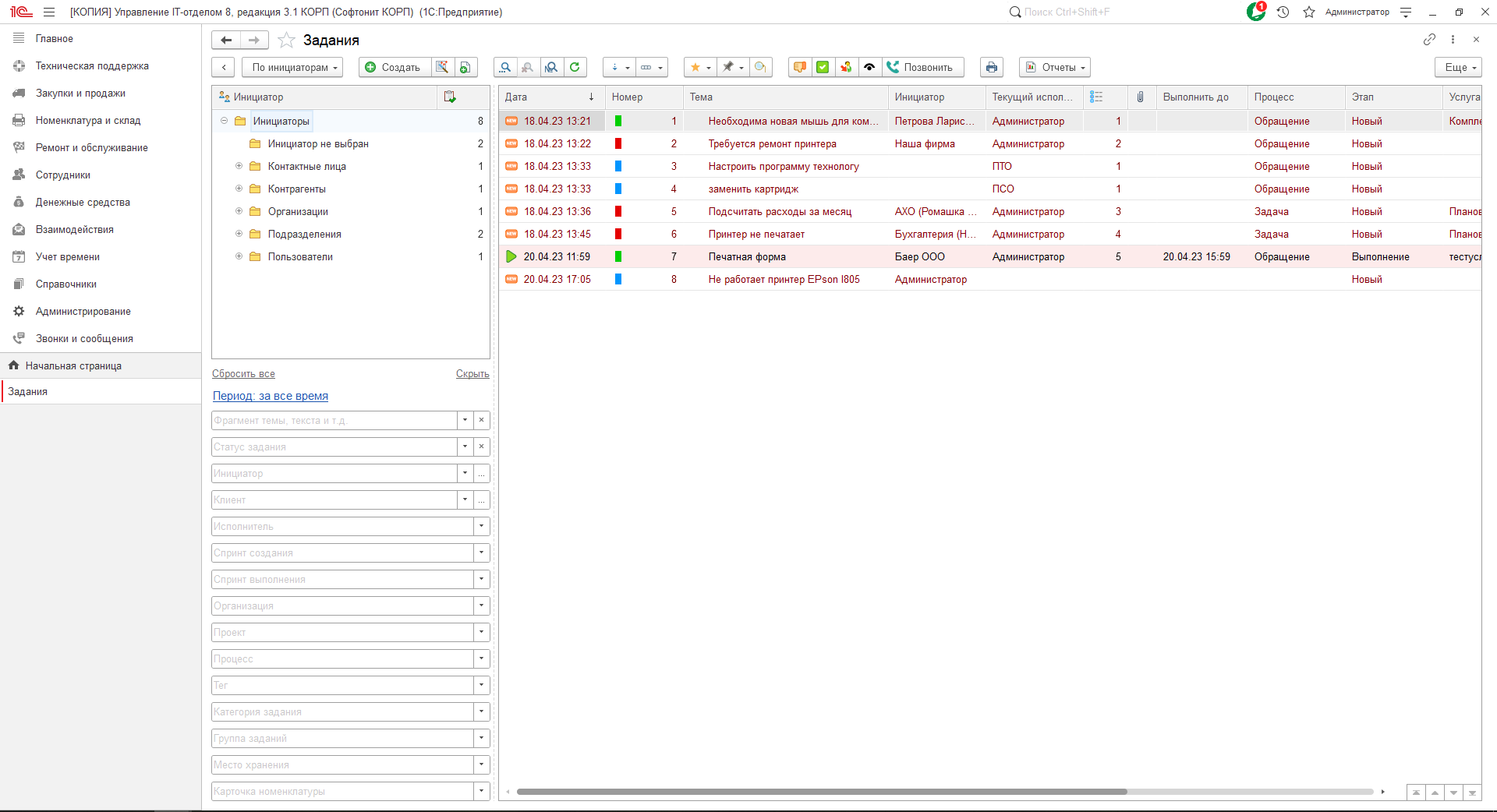The image size is (1497, 812).
Task: Open Администрирование section in sidebar
Action: 83,311
